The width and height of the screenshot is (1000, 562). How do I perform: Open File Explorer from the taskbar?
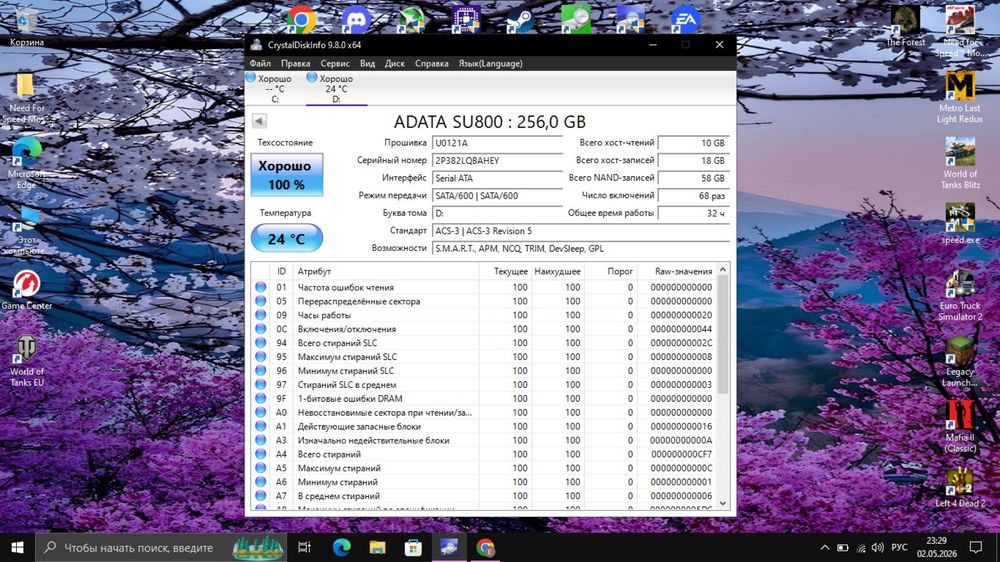(x=378, y=547)
